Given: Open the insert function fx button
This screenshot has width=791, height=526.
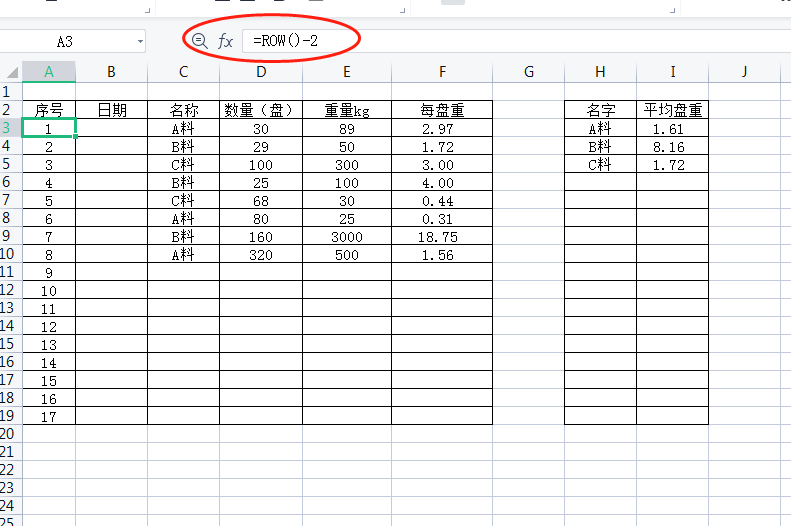Looking at the screenshot, I should tap(225, 41).
